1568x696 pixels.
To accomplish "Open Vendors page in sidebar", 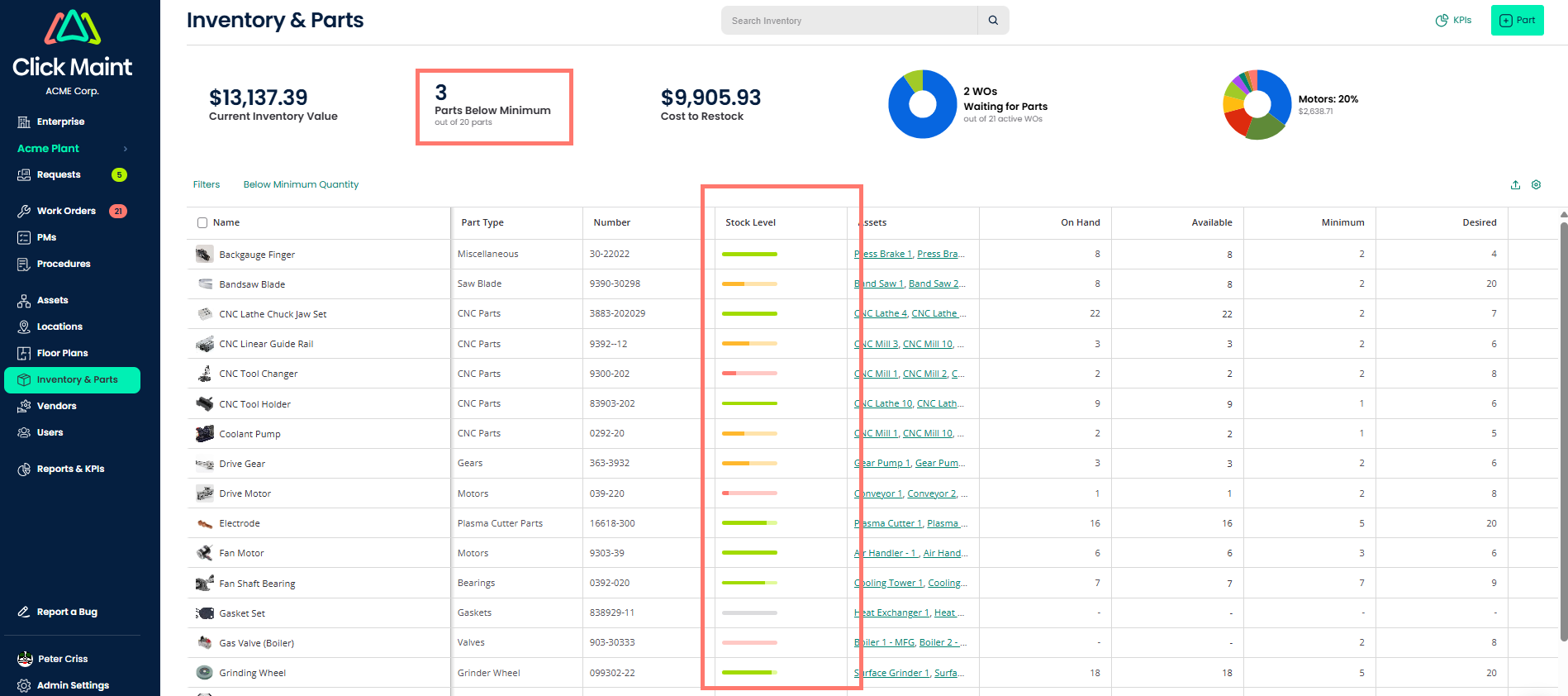I will point(56,406).
